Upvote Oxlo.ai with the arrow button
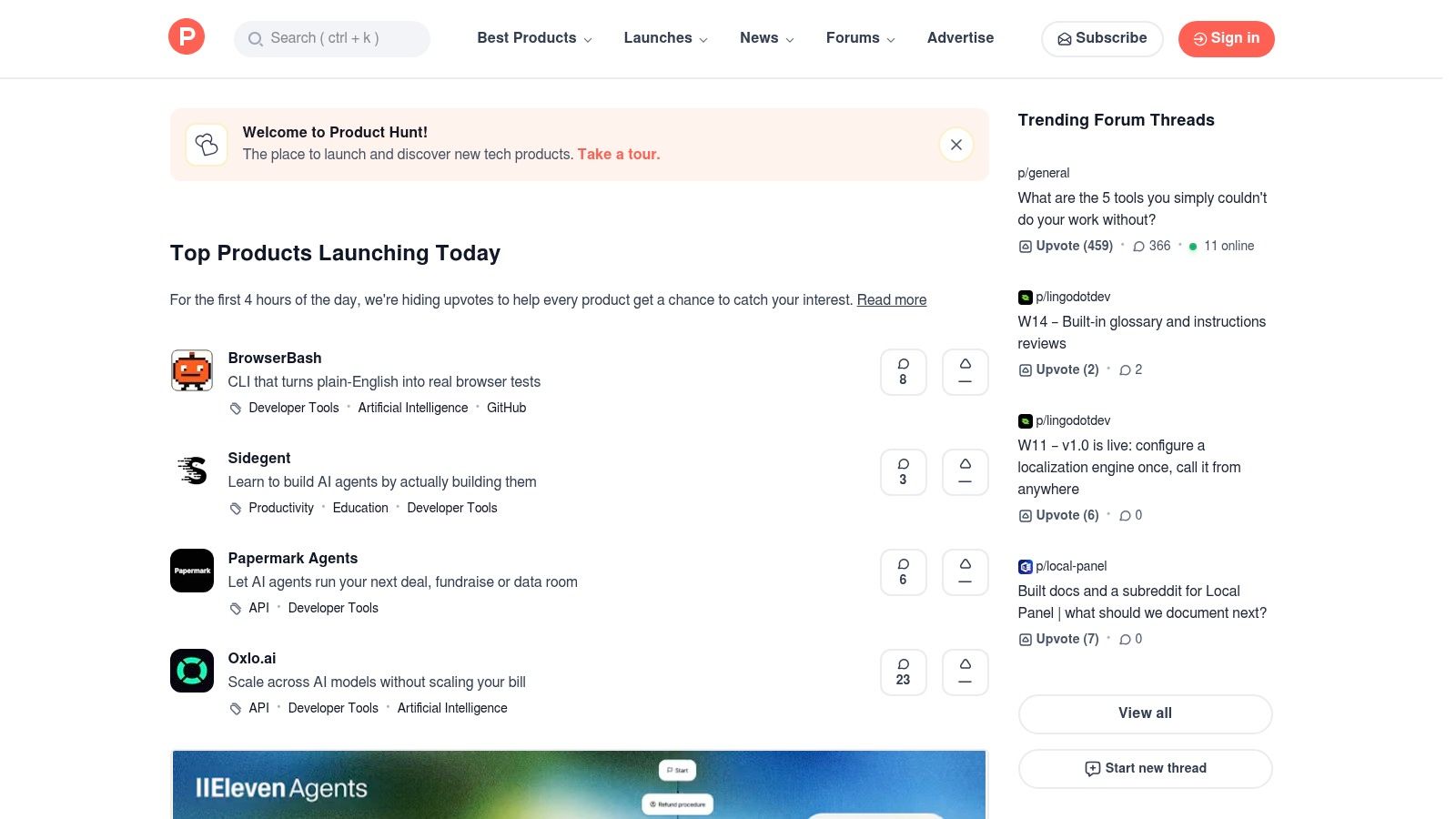 [965, 672]
